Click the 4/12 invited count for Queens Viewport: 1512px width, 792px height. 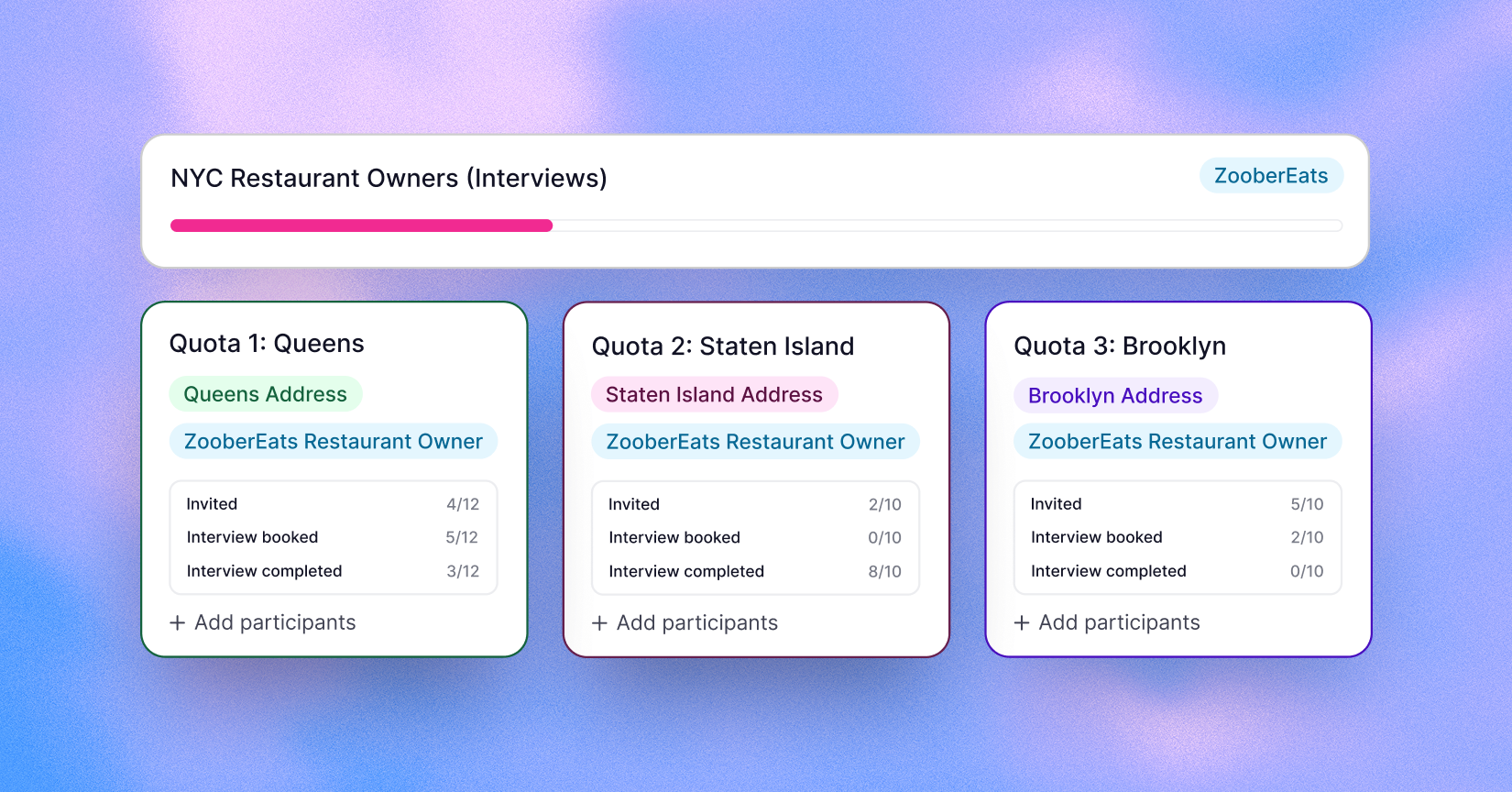(463, 504)
